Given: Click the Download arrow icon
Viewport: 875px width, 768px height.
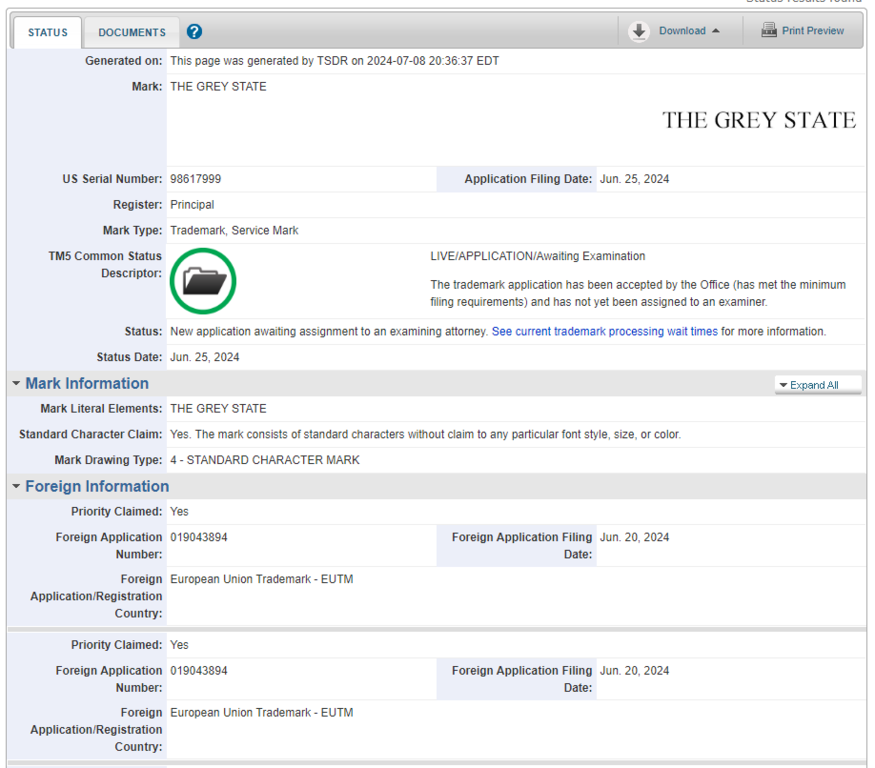Looking at the screenshot, I should click(x=639, y=31).
